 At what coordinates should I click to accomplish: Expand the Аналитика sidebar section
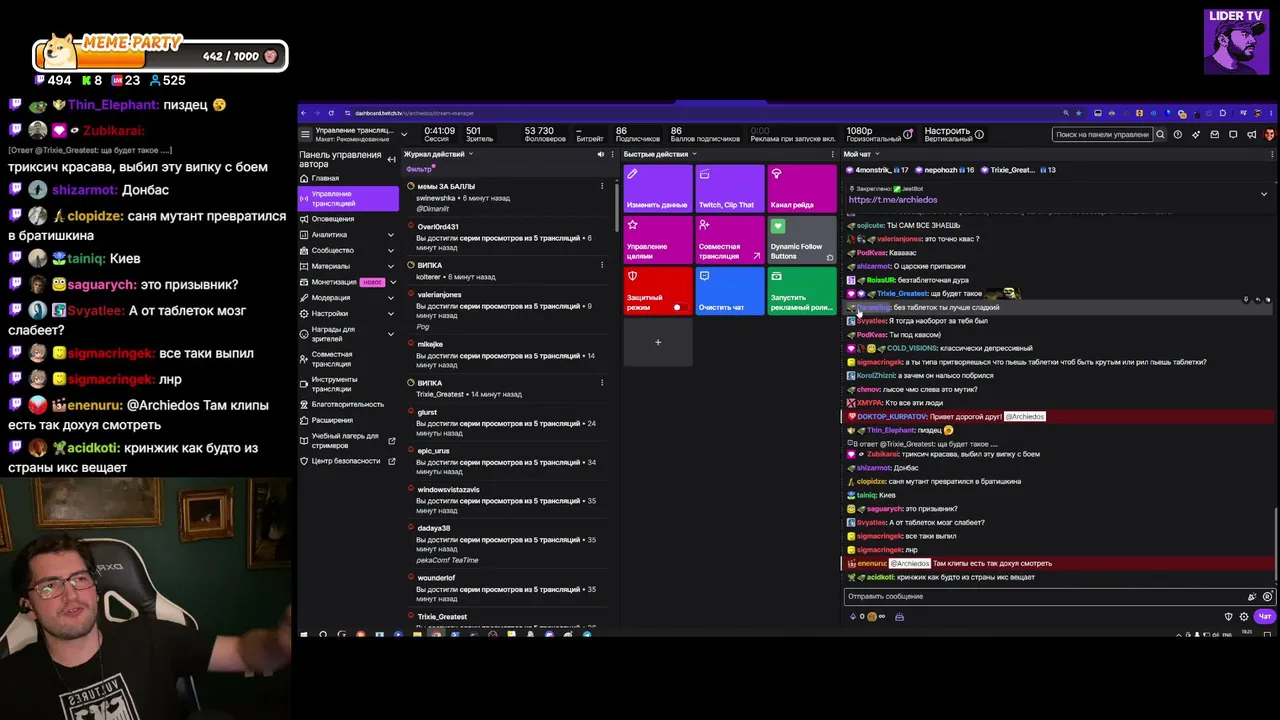point(391,235)
